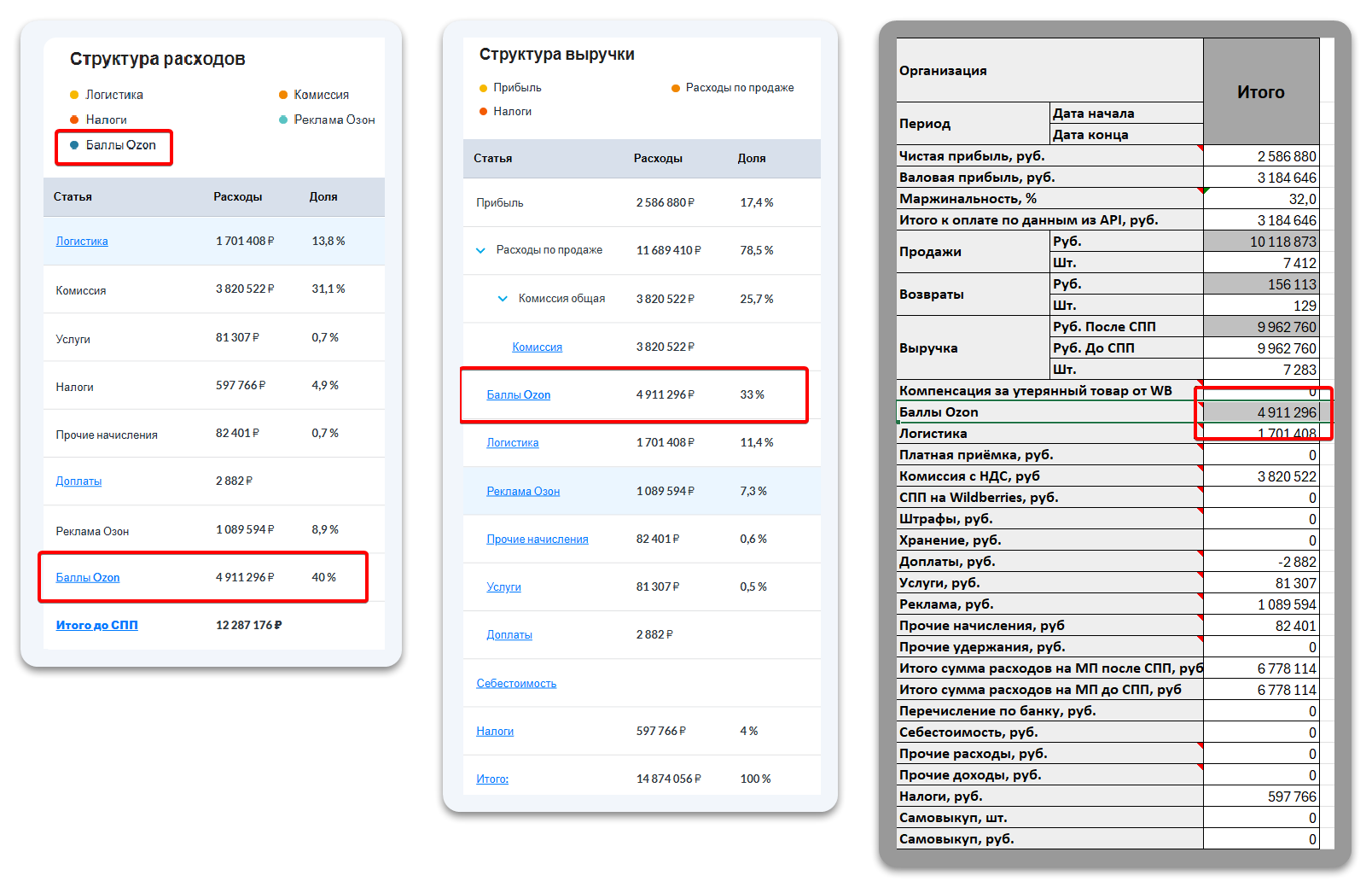Click the Итого до СПП link
Viewport: 1372px width, 887px height.
pyautogui.click(x=96, y=626)
